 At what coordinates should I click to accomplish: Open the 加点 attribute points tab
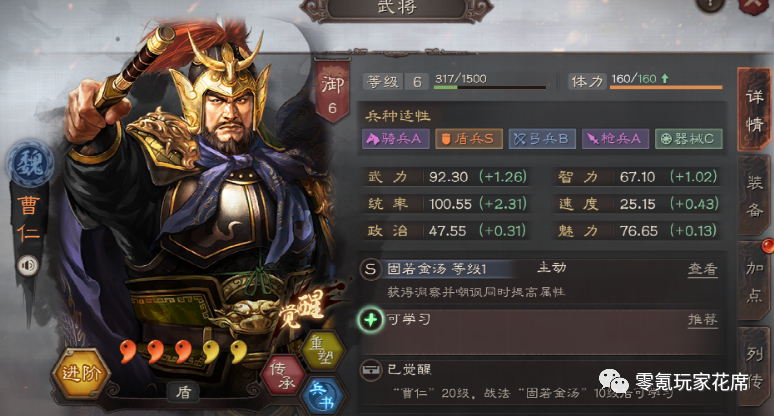pyautogui.click(x=754, y=280)
